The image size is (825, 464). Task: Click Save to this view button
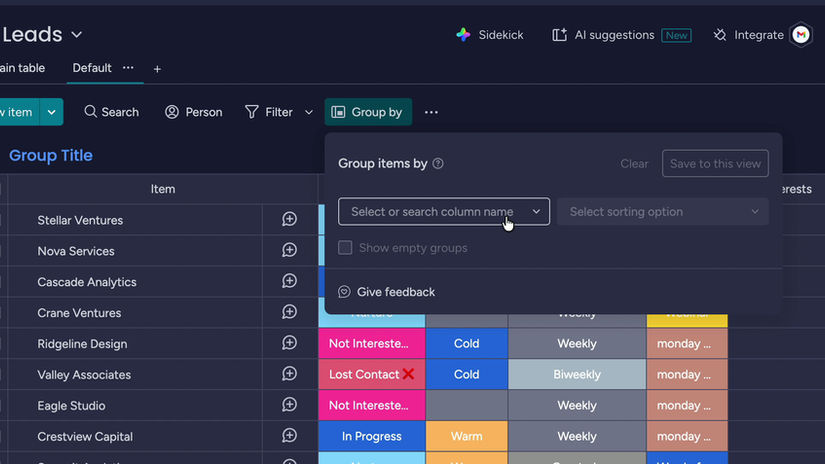click(715, 164)
